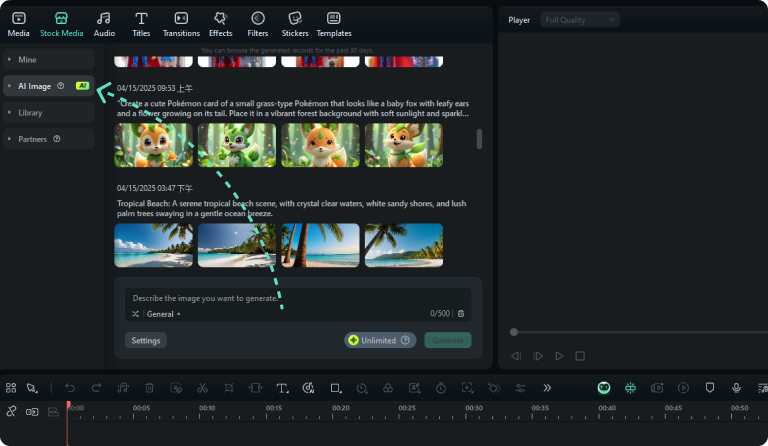The image size is (768, 446).
Task: Click the image description input field
Action: [298, 298]
